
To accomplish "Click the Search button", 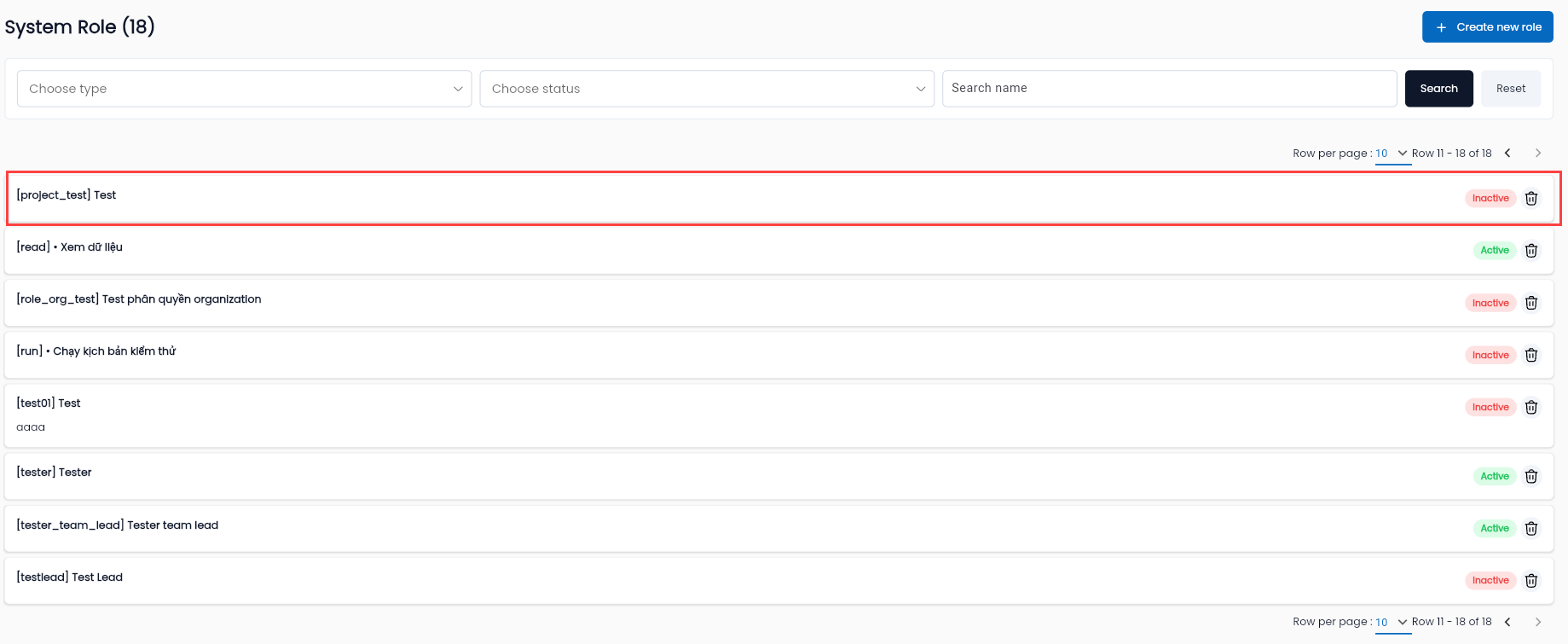I will 1439,89.
